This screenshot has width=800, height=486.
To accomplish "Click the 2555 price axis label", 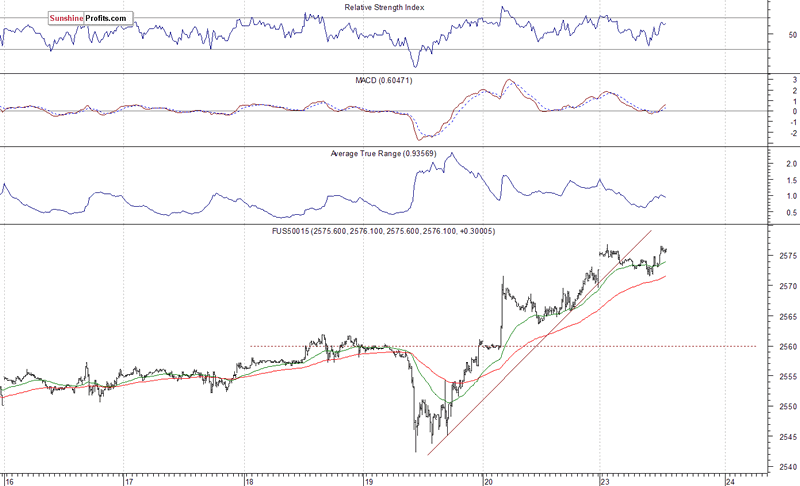I will tap(789, 377).
